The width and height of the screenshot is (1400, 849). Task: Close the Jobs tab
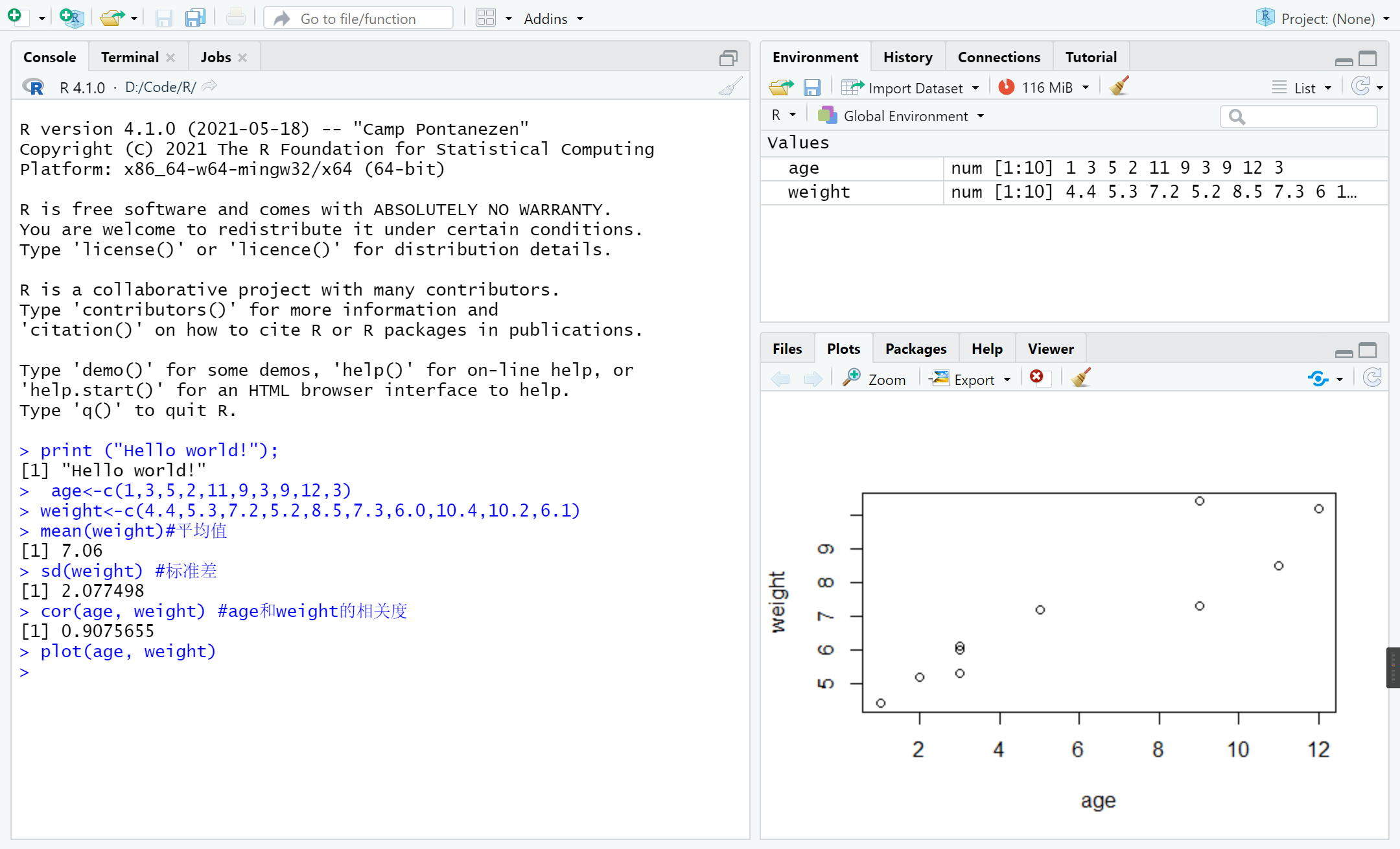coord(242,58)
